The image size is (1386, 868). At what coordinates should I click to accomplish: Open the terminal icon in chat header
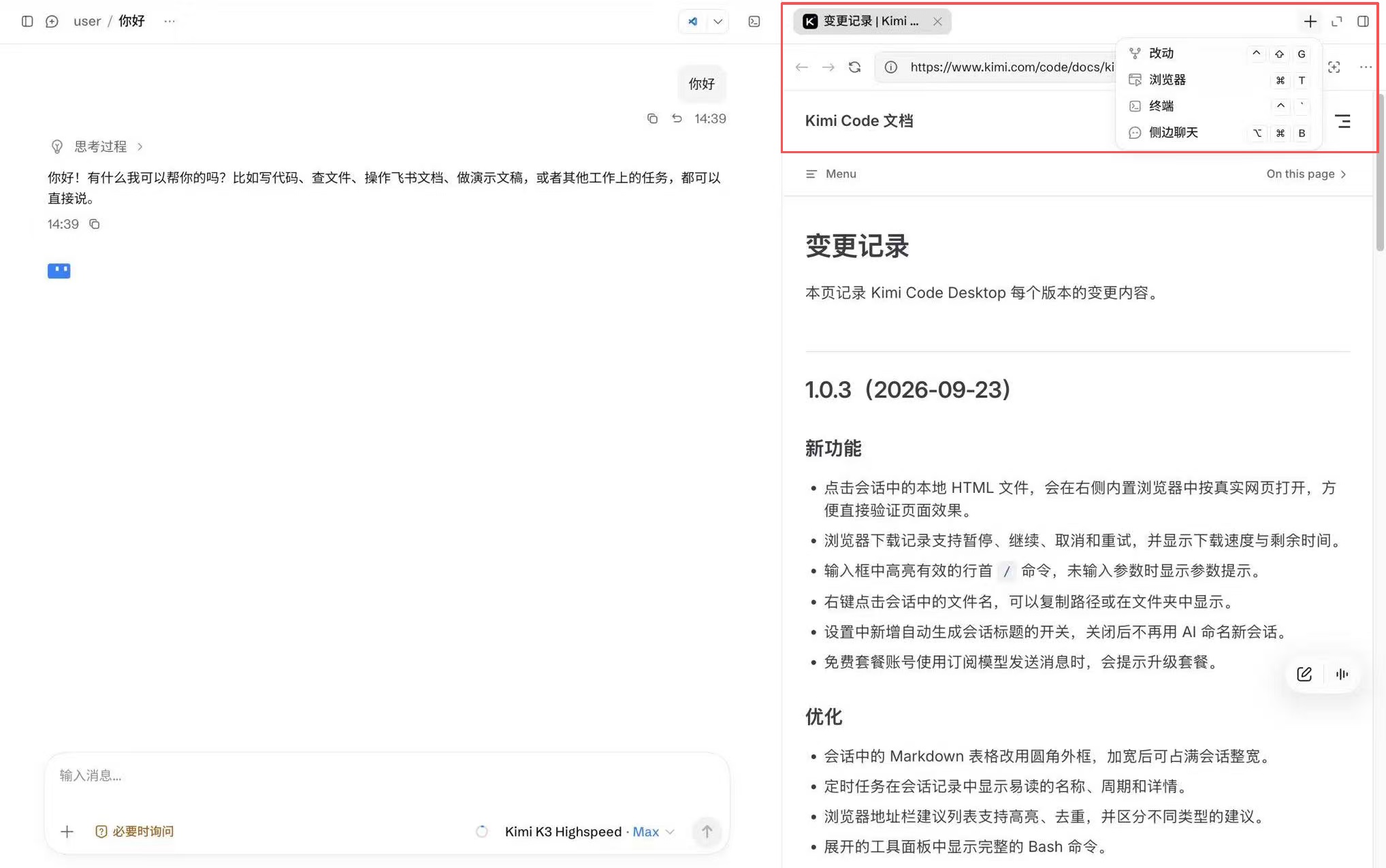(x=754, y=21)
